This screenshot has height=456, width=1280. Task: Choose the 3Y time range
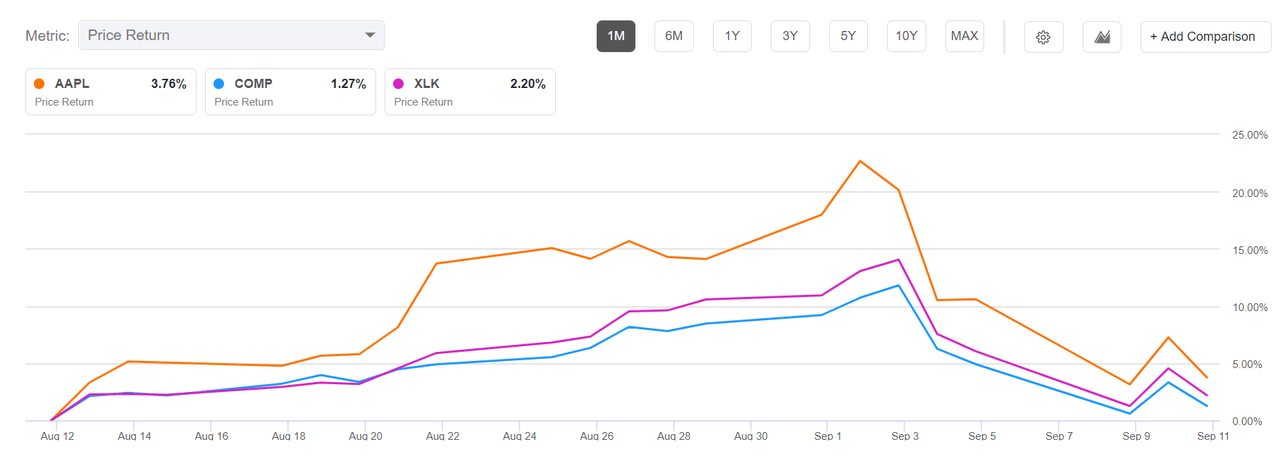point(790,37)
